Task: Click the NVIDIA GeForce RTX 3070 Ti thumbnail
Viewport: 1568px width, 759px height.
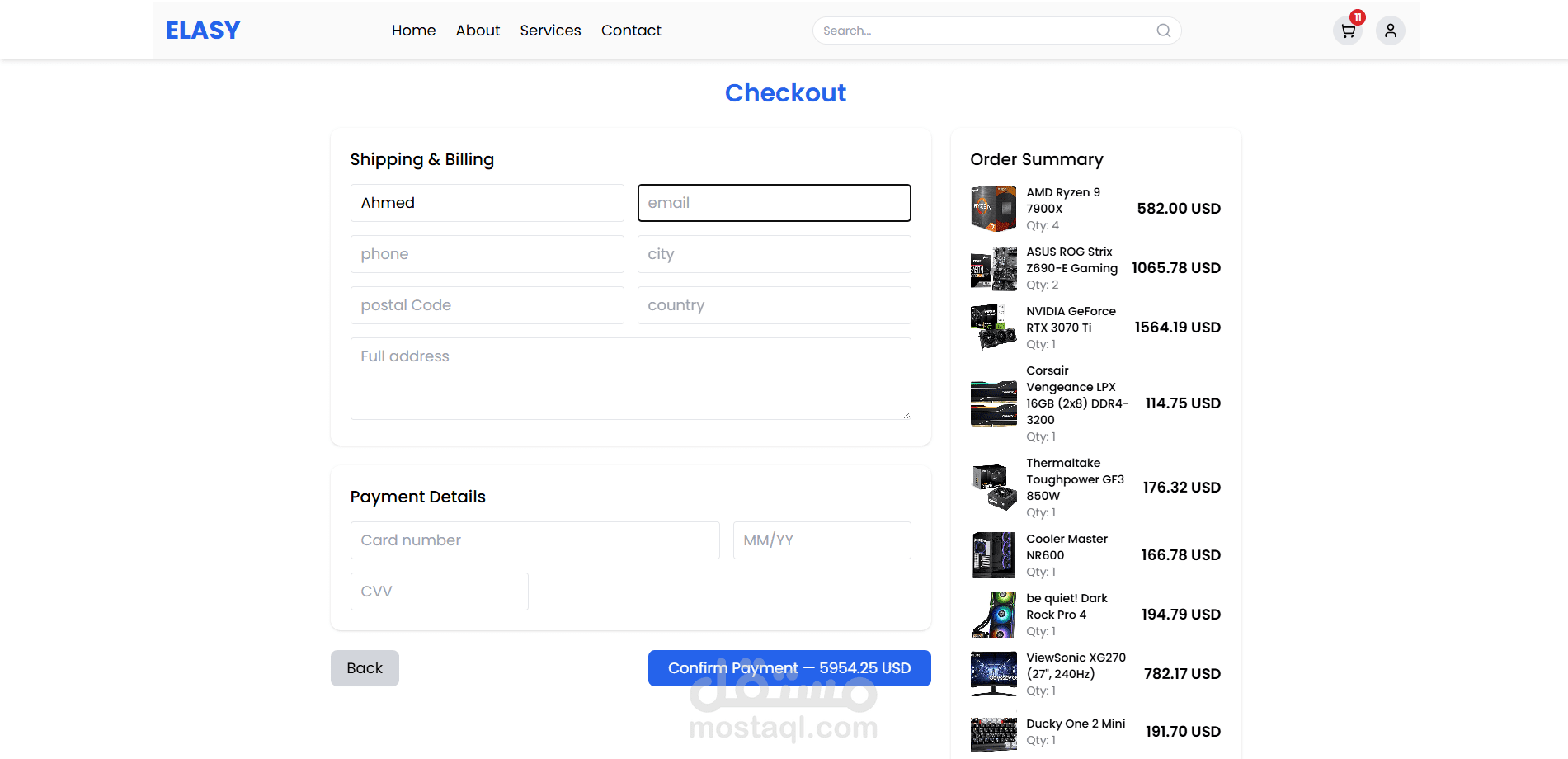Action: point(994,328)
